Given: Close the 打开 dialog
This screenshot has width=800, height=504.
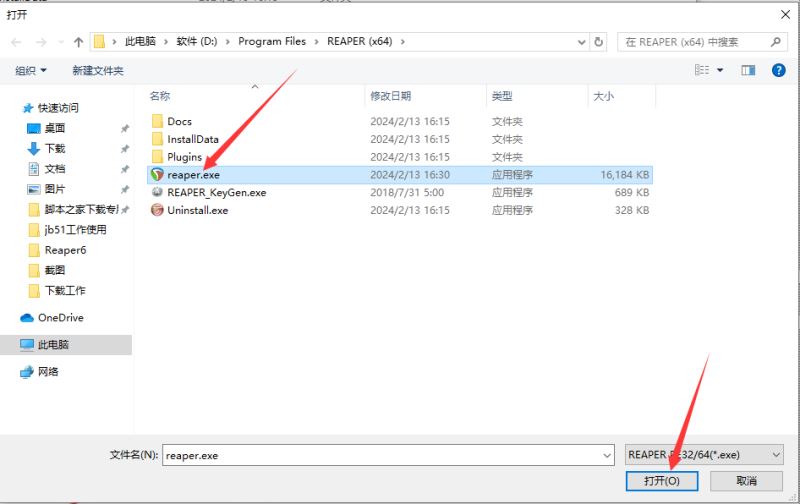Looking at the screenshot, I should (x=786, y=14).
